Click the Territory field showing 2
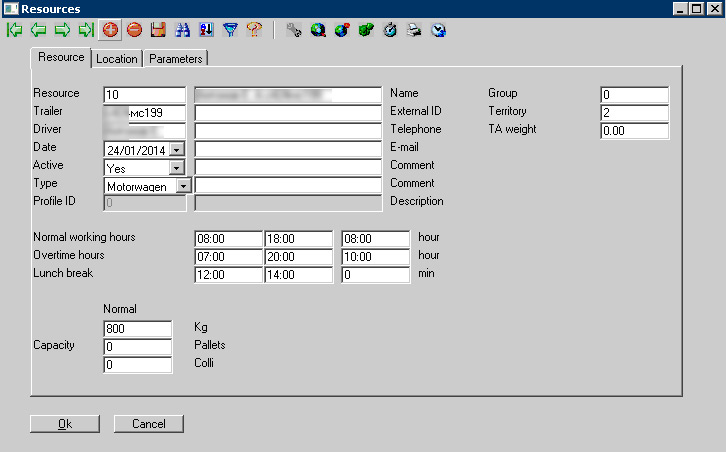Viewport: 726px width, 452px height. pos(634,113)
